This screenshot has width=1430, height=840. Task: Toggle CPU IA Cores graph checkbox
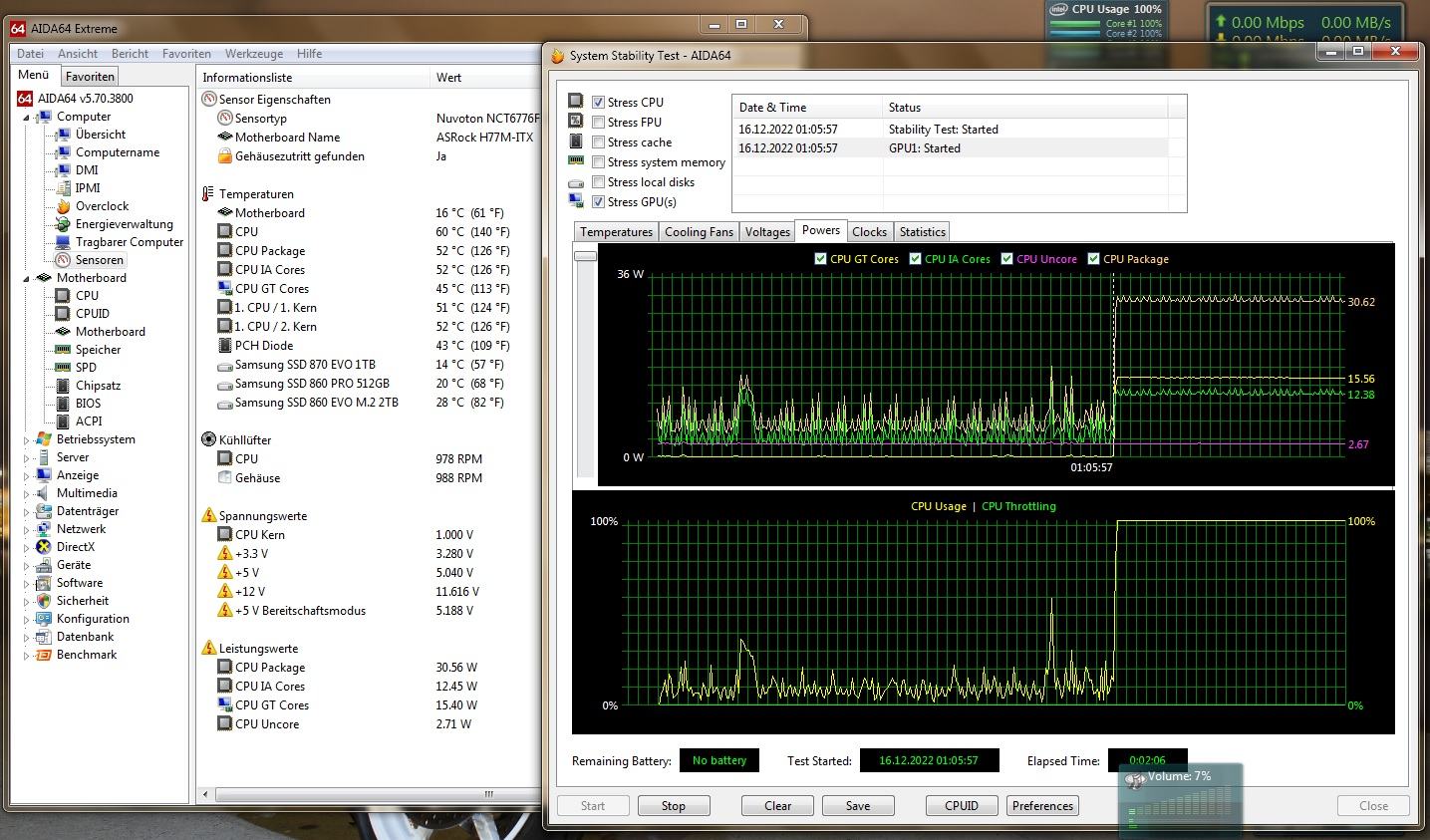pyautogui.click(x=915, y=259)
